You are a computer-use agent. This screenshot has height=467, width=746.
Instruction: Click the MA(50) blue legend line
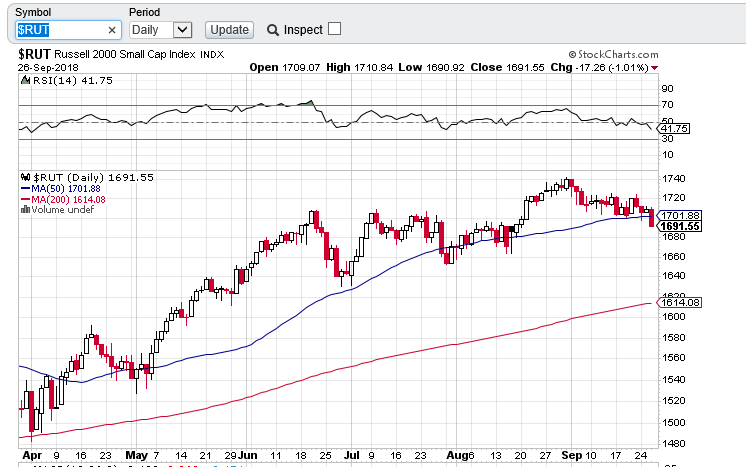tap(25, 189)
